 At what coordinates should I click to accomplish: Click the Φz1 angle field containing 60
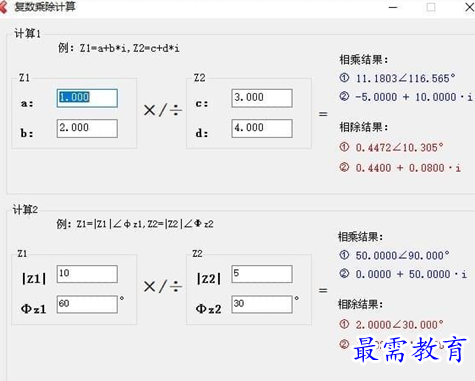pyautogui.click(x=87, y=304)
